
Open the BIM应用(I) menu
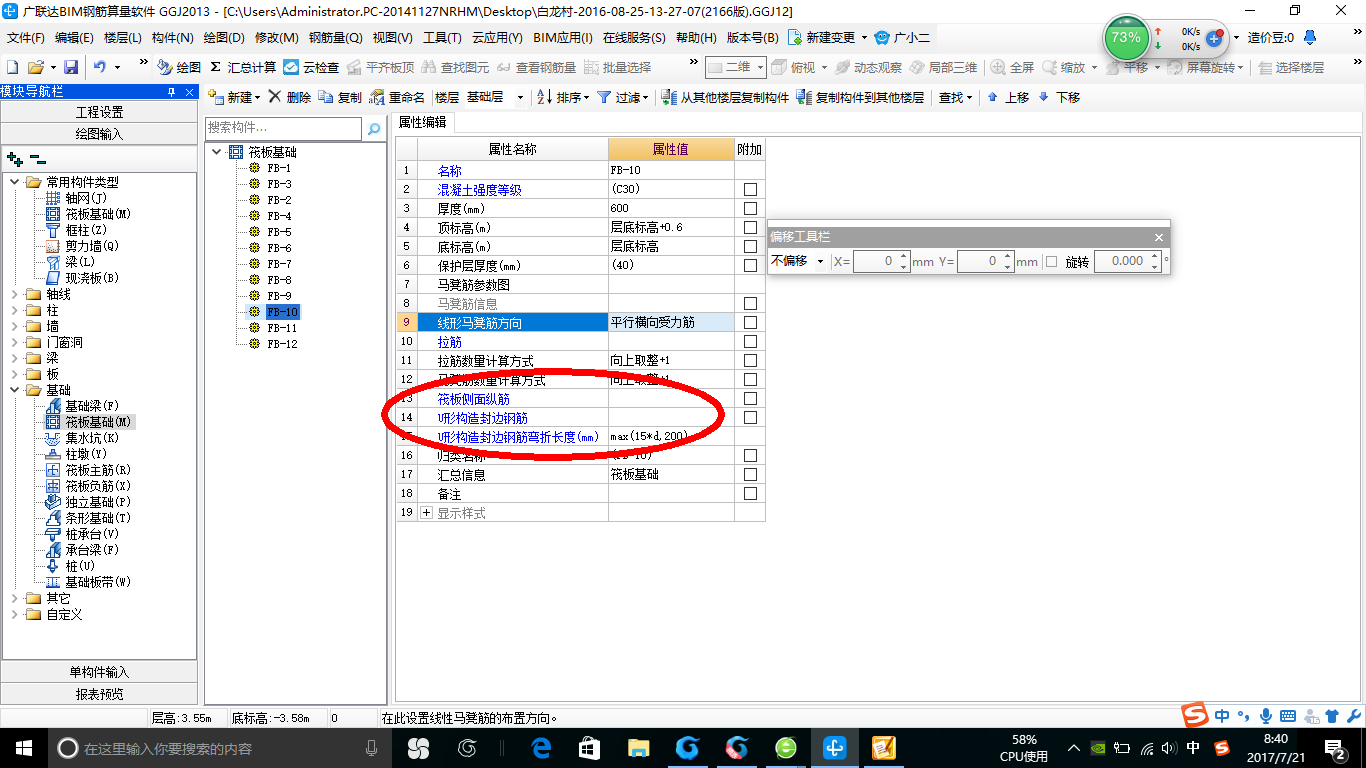click(x=563, y=38)
